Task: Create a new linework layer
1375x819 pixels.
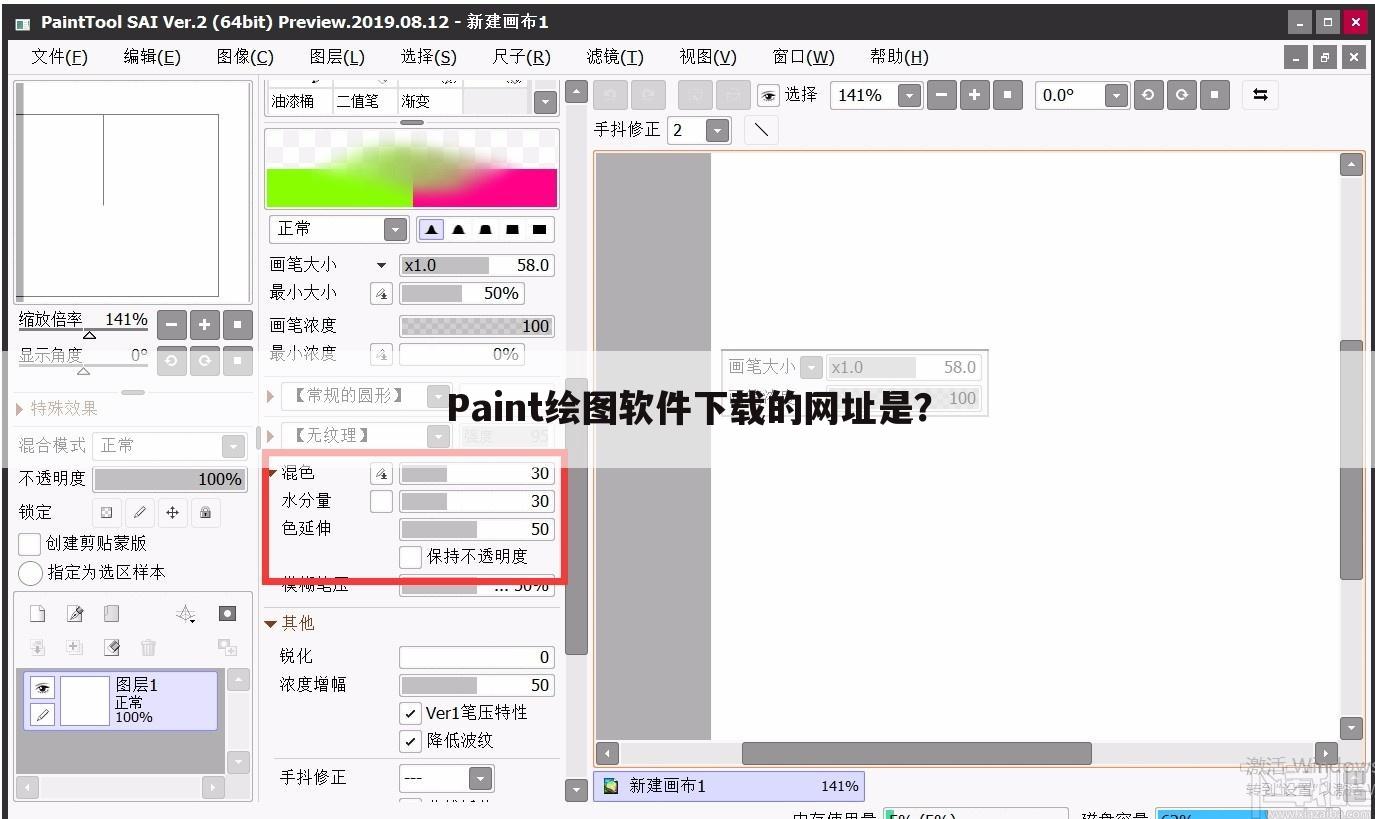Action: 75,614
